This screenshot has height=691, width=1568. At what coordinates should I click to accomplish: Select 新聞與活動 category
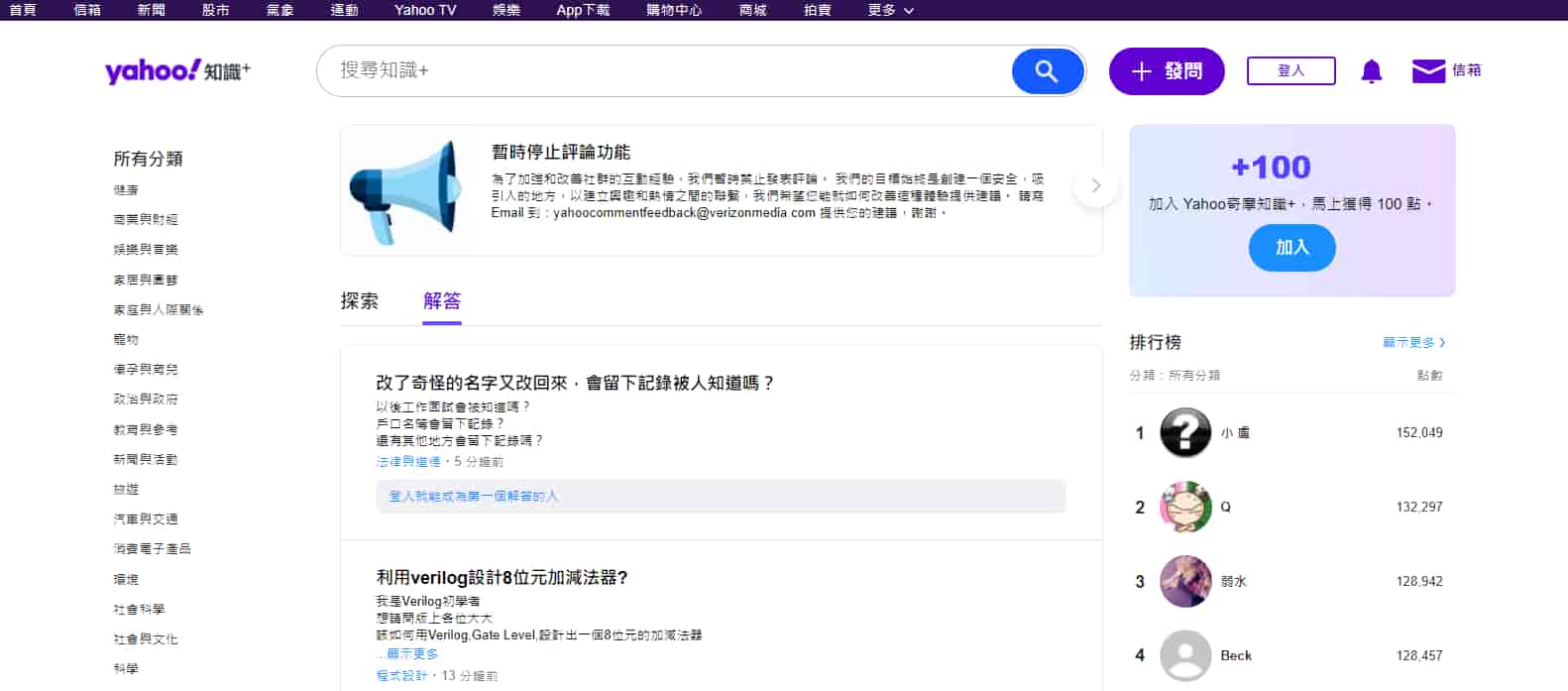[146, 459]
